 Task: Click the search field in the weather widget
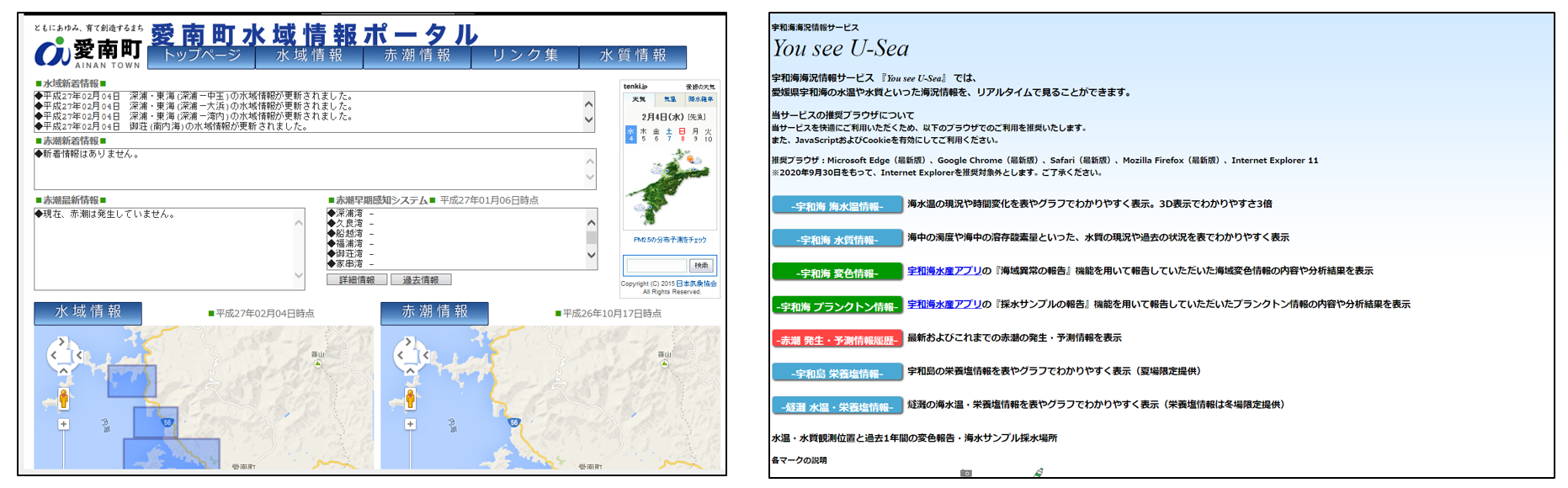[656, 265]
